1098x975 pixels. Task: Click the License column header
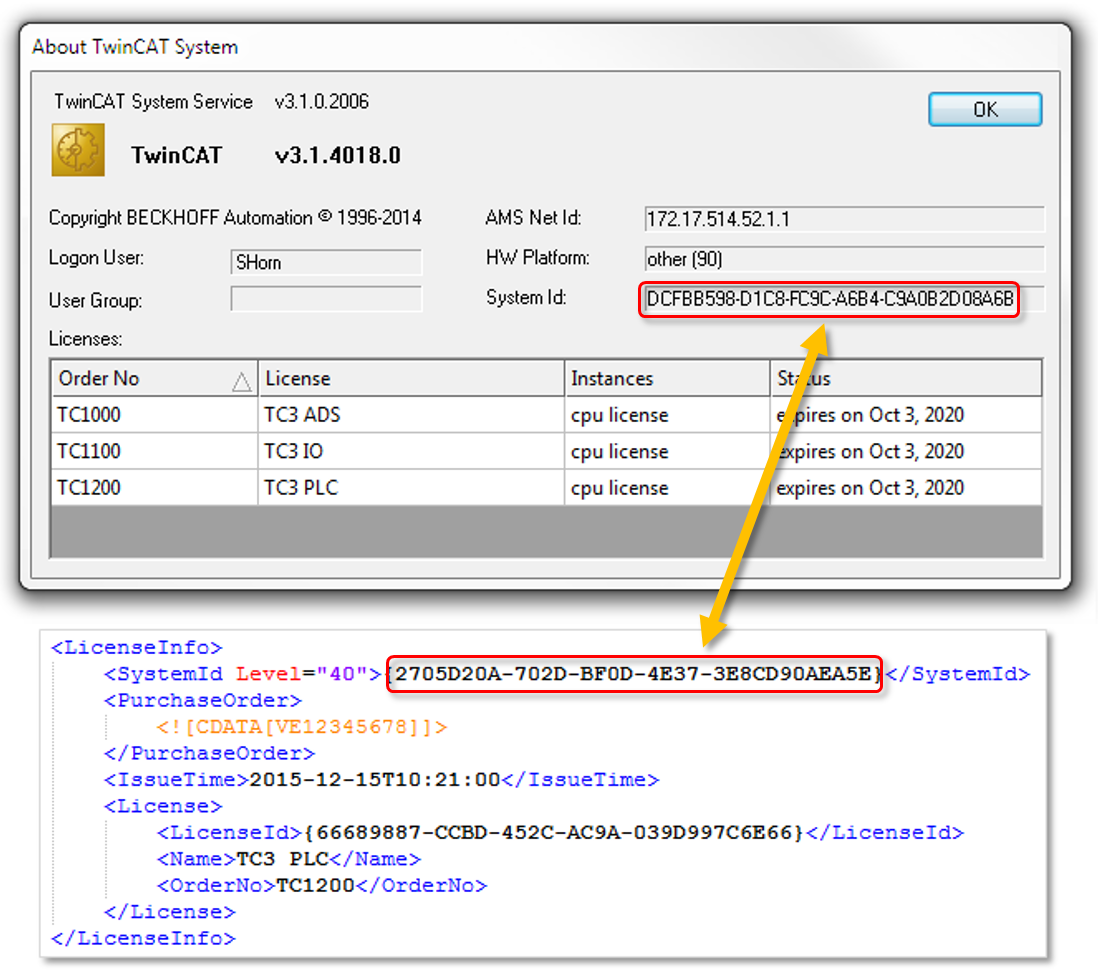click(411, 378)
